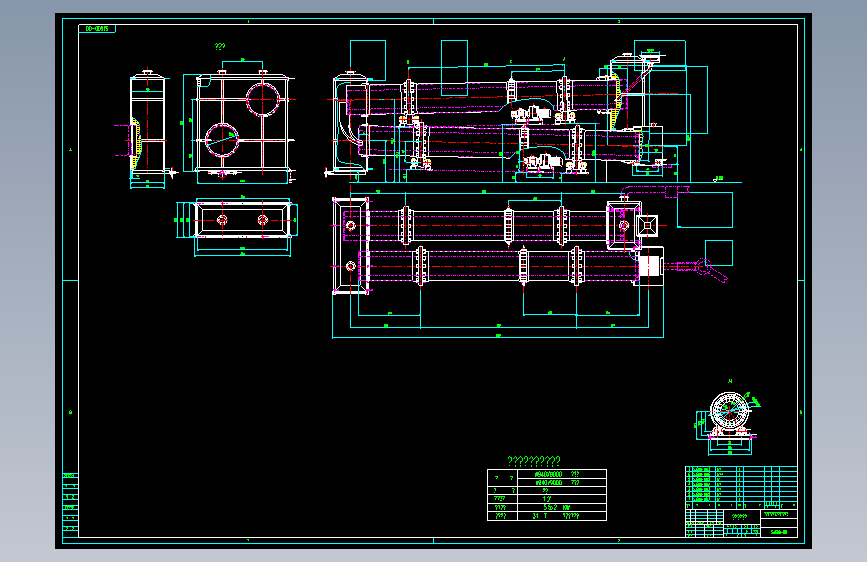Select the left bolt hole in the housing bottom view
The image size is (867, 562).
tap(222, 220)
